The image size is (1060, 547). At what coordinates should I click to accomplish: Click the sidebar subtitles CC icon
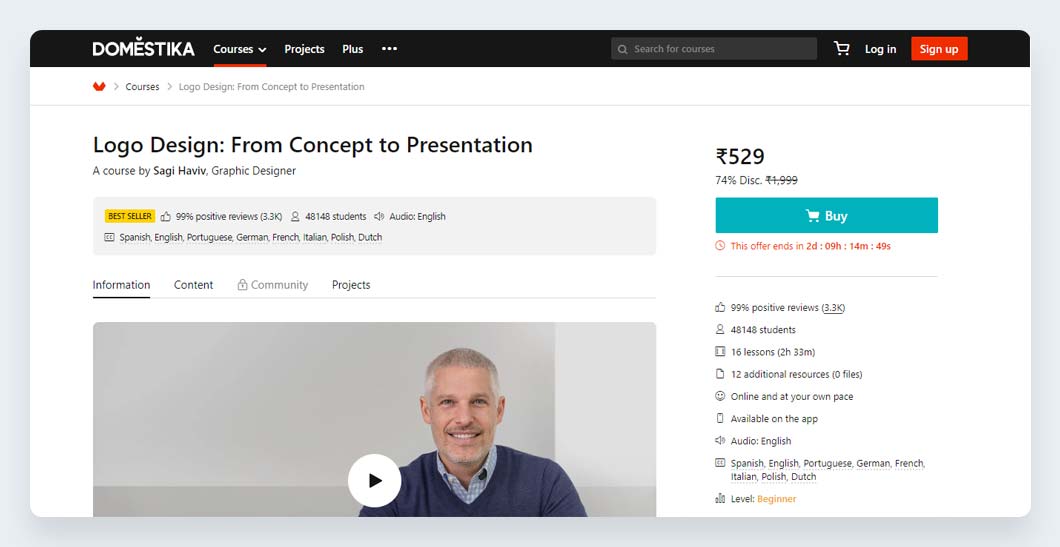pyautogui.click(x=720, y=463)
